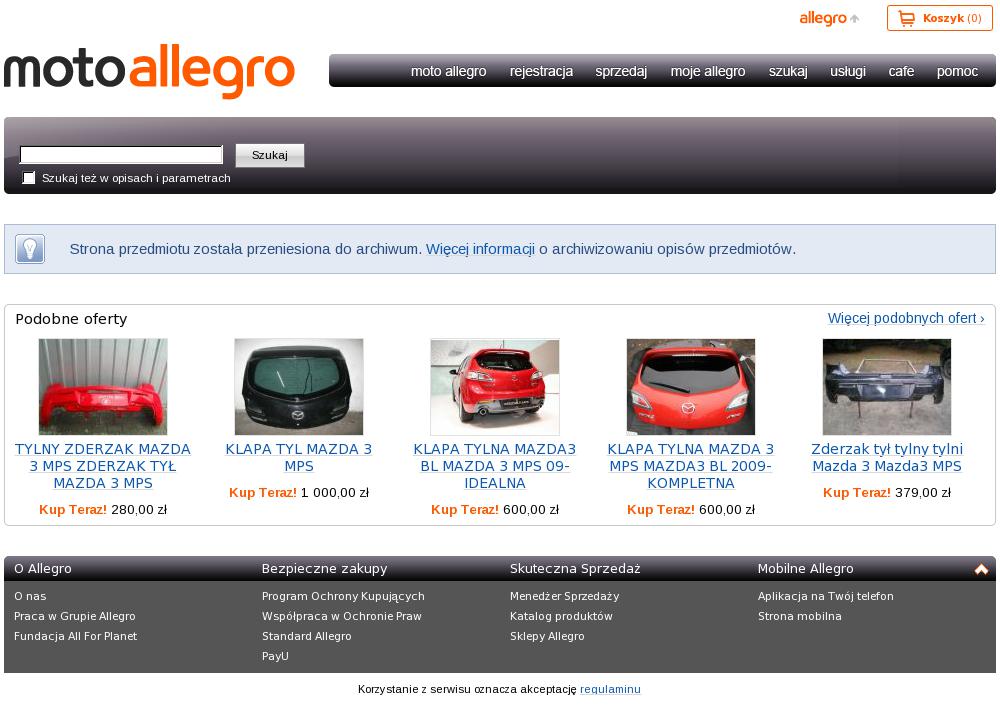Screen dimensions: 1000x709
Task: Click the 280,00 zł price
Action: coord(139,509)
